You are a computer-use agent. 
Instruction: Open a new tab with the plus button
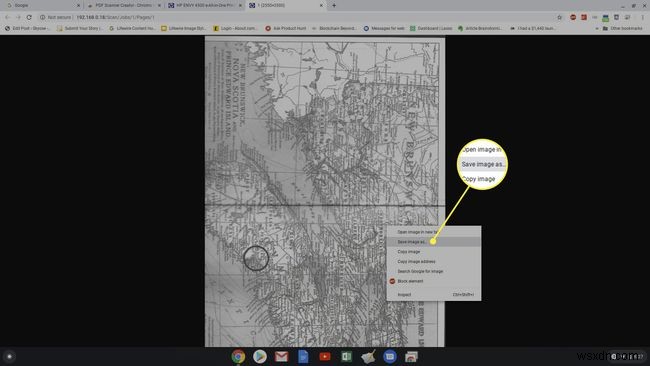pos(334,5)
